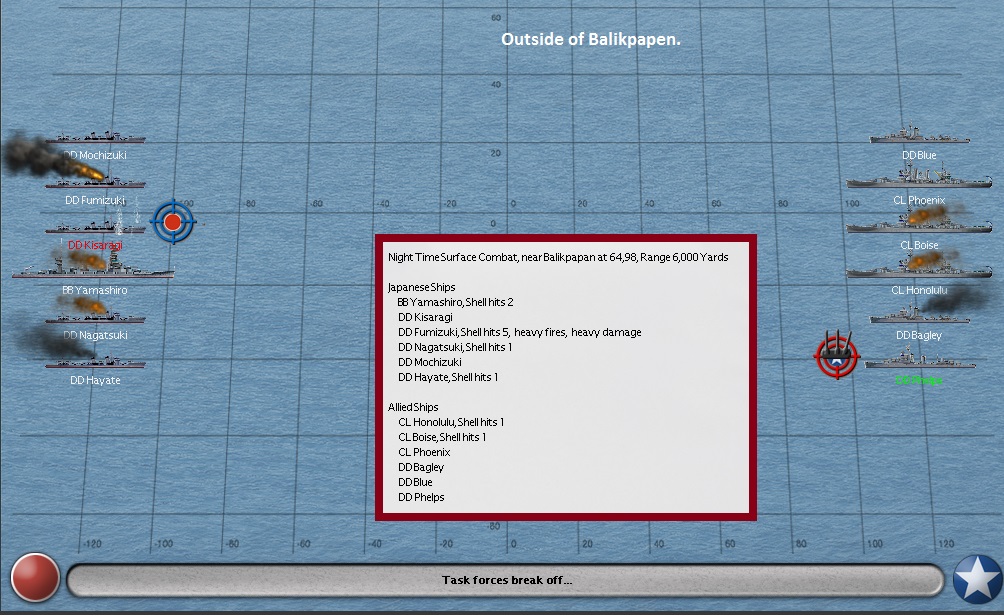Click the 'Outside of Balikpapen.' title
The image size is (1004, 616).
coord(590,40)
